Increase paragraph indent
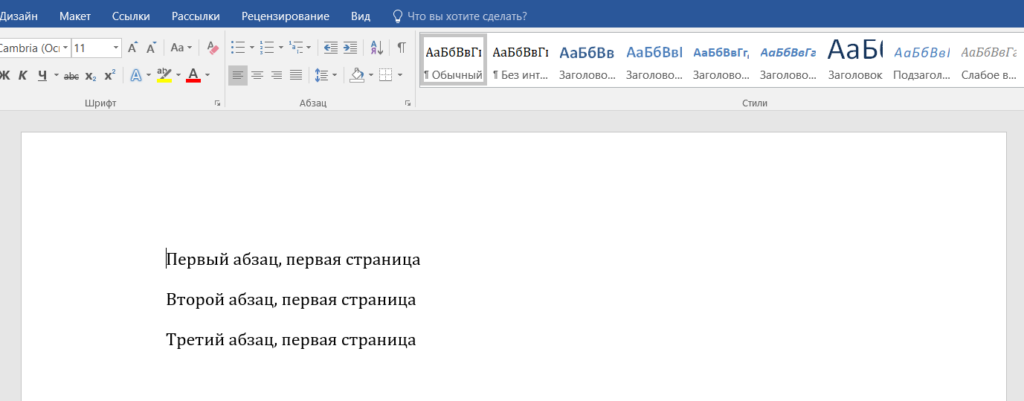Image resolution: width=1024 pixels, height=401 pixels. pyautogui.click(x=350, y=48)
